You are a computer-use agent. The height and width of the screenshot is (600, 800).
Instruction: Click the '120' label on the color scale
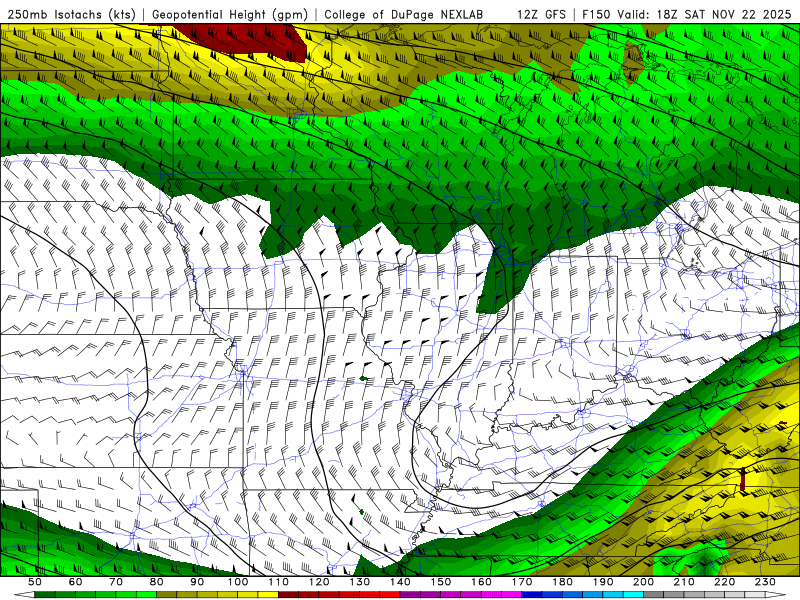tap(319, 582)
